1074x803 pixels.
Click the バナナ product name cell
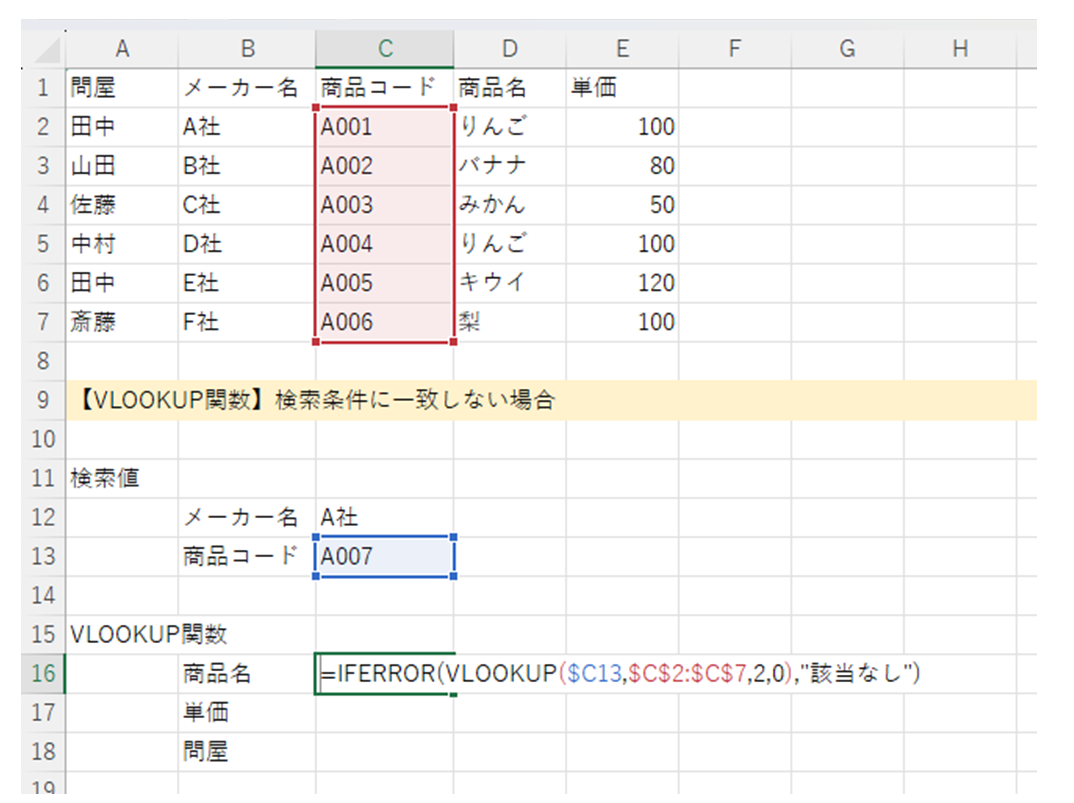click(x=510, y=166)
